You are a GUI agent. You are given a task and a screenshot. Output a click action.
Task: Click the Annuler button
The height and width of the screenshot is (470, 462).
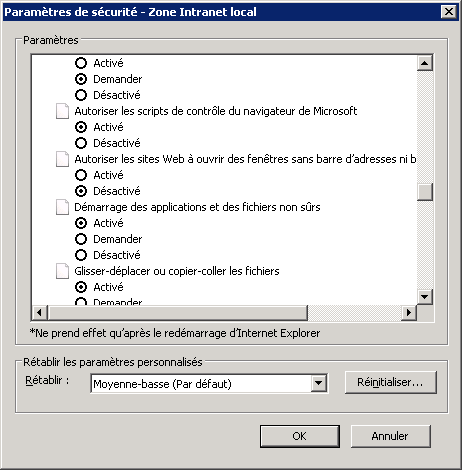390,436
